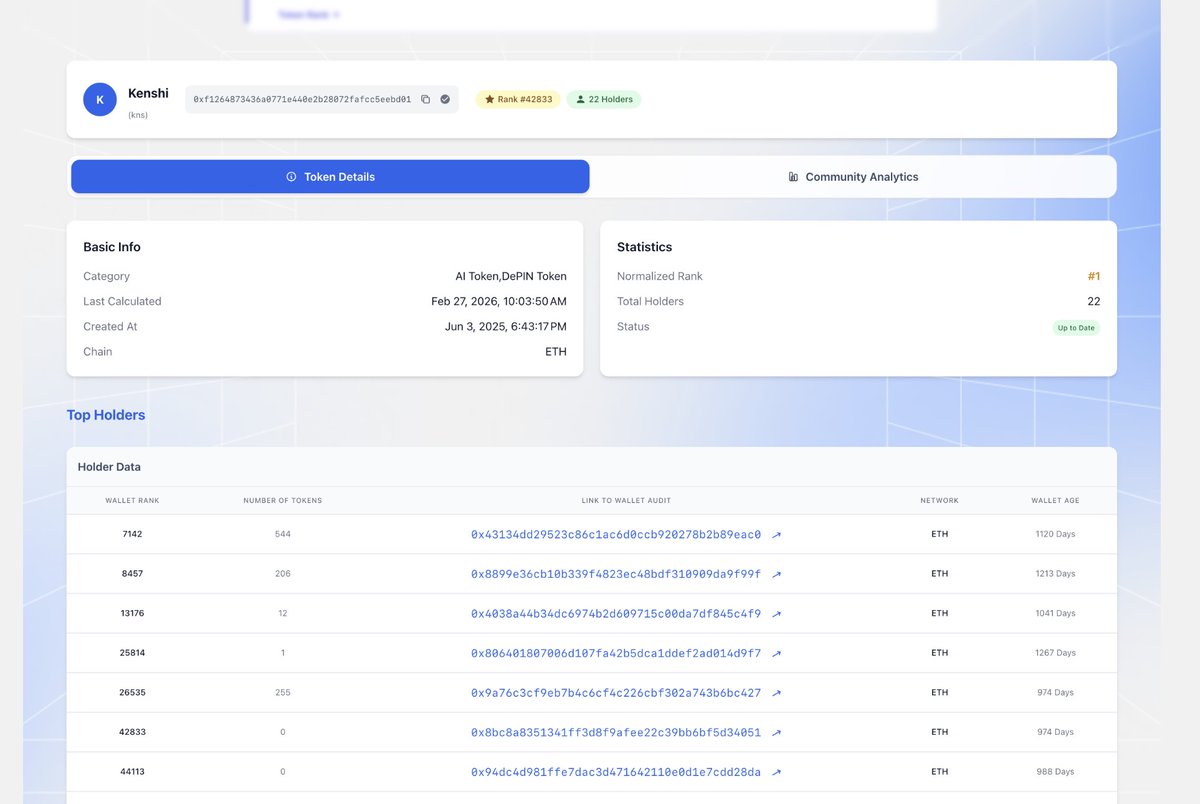Image resolution: width=1200 pixels, height=804 pixels.
Task: Click the Normalized Rank #1 value
Action: pos(1093,276)
